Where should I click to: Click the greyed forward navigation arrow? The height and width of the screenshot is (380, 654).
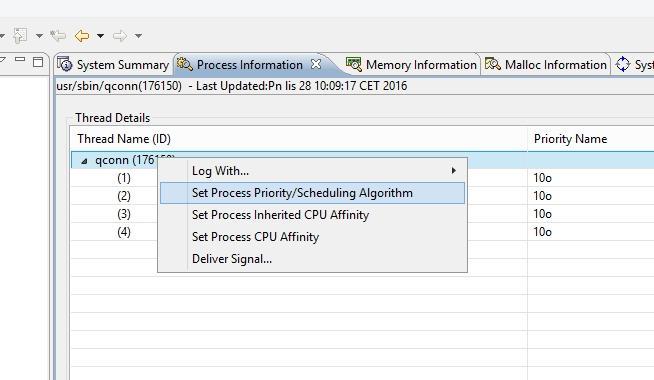tap(120, 36)
